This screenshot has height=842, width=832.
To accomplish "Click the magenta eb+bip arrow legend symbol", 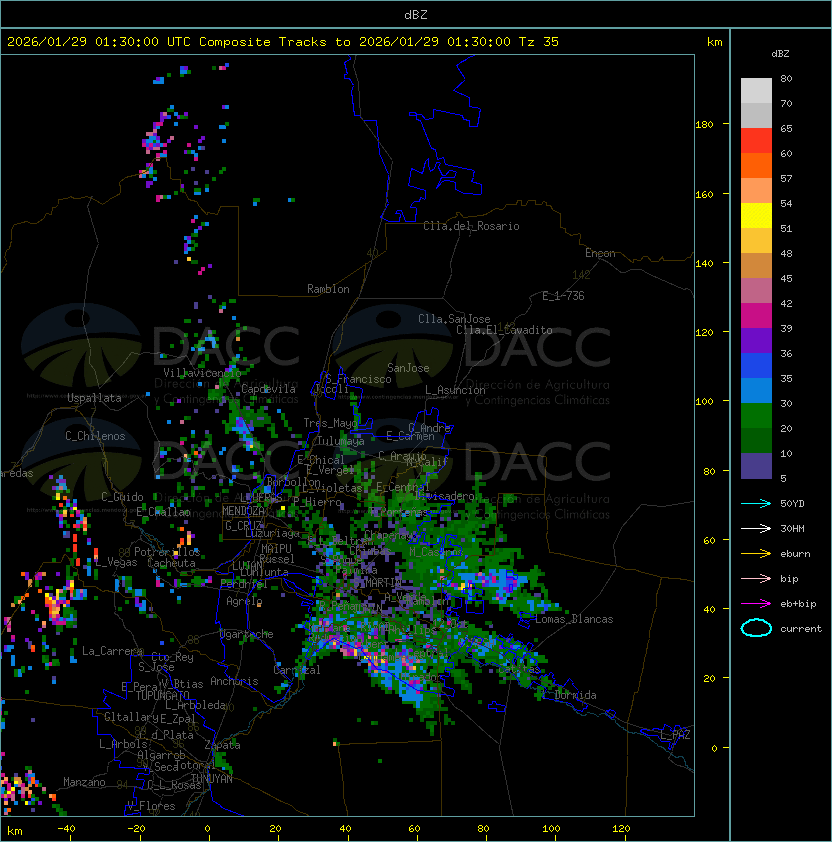I will 756,604.
